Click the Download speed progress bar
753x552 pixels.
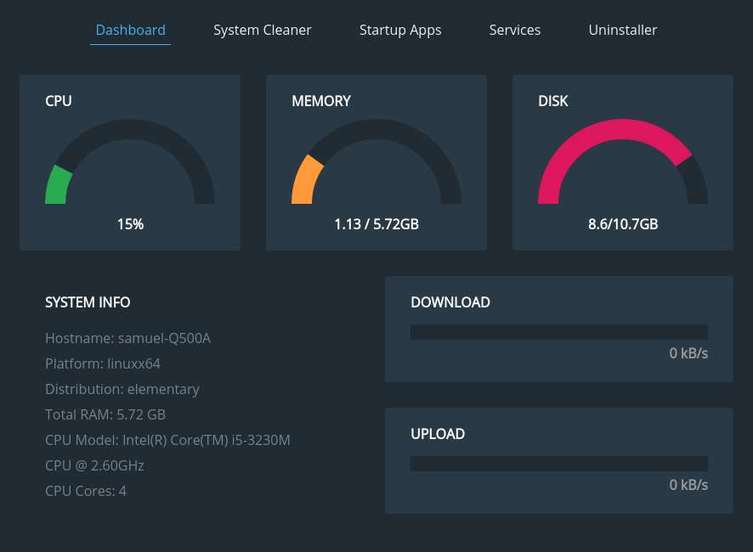click(x=558, y=332)
